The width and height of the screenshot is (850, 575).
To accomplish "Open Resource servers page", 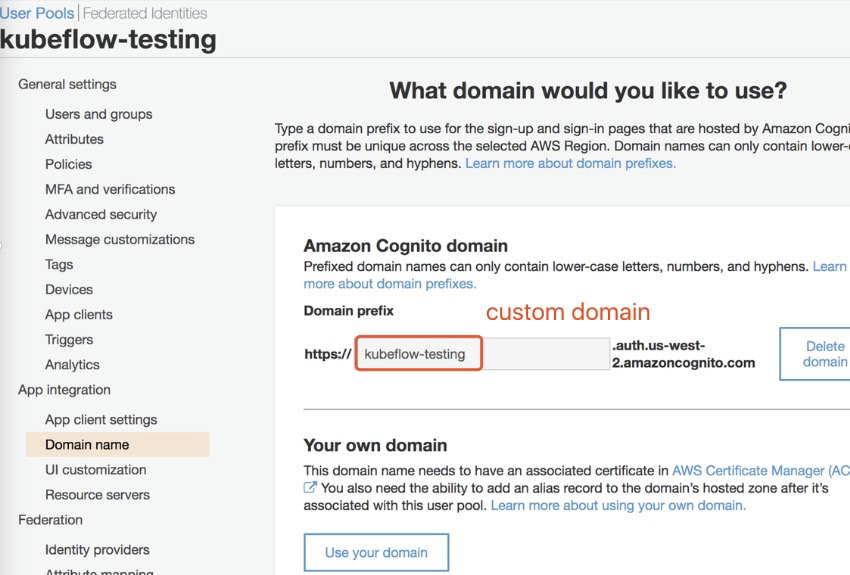I will [98, 495].
